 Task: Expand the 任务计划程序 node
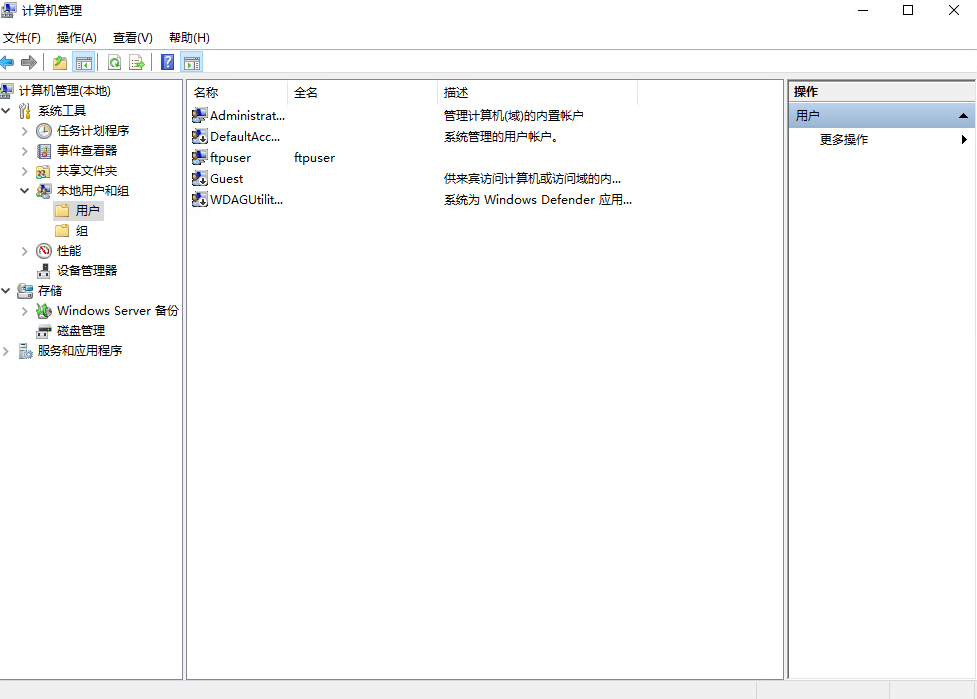[x=24, y=131]
